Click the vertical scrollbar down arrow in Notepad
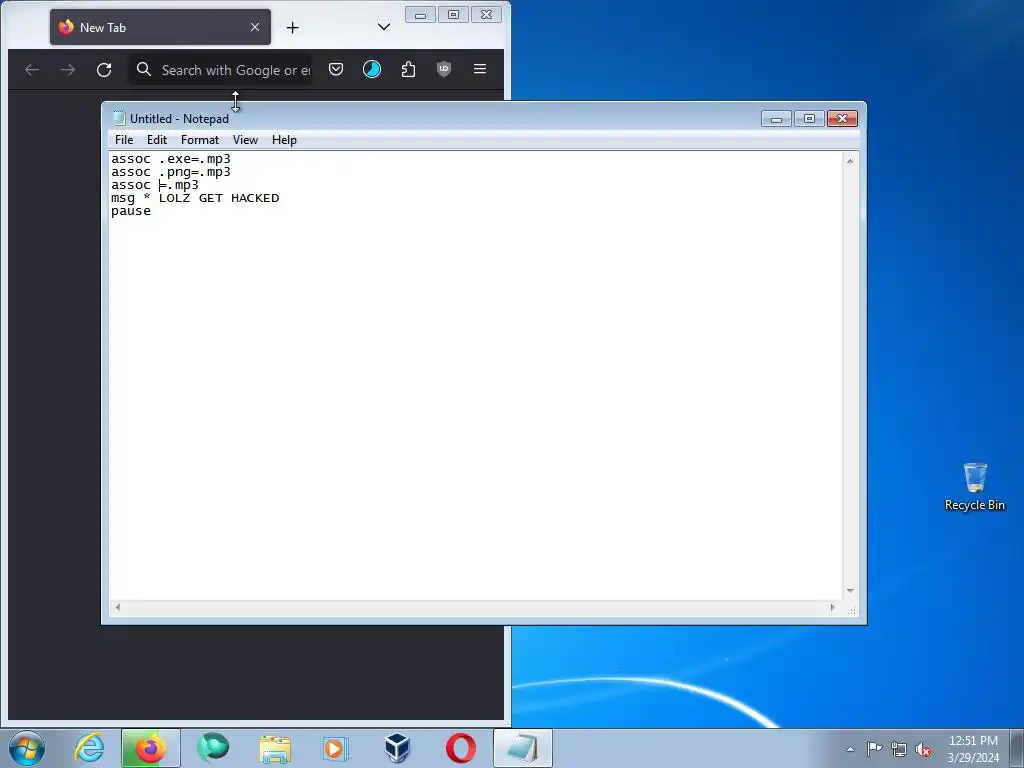 tap(850, 590)
